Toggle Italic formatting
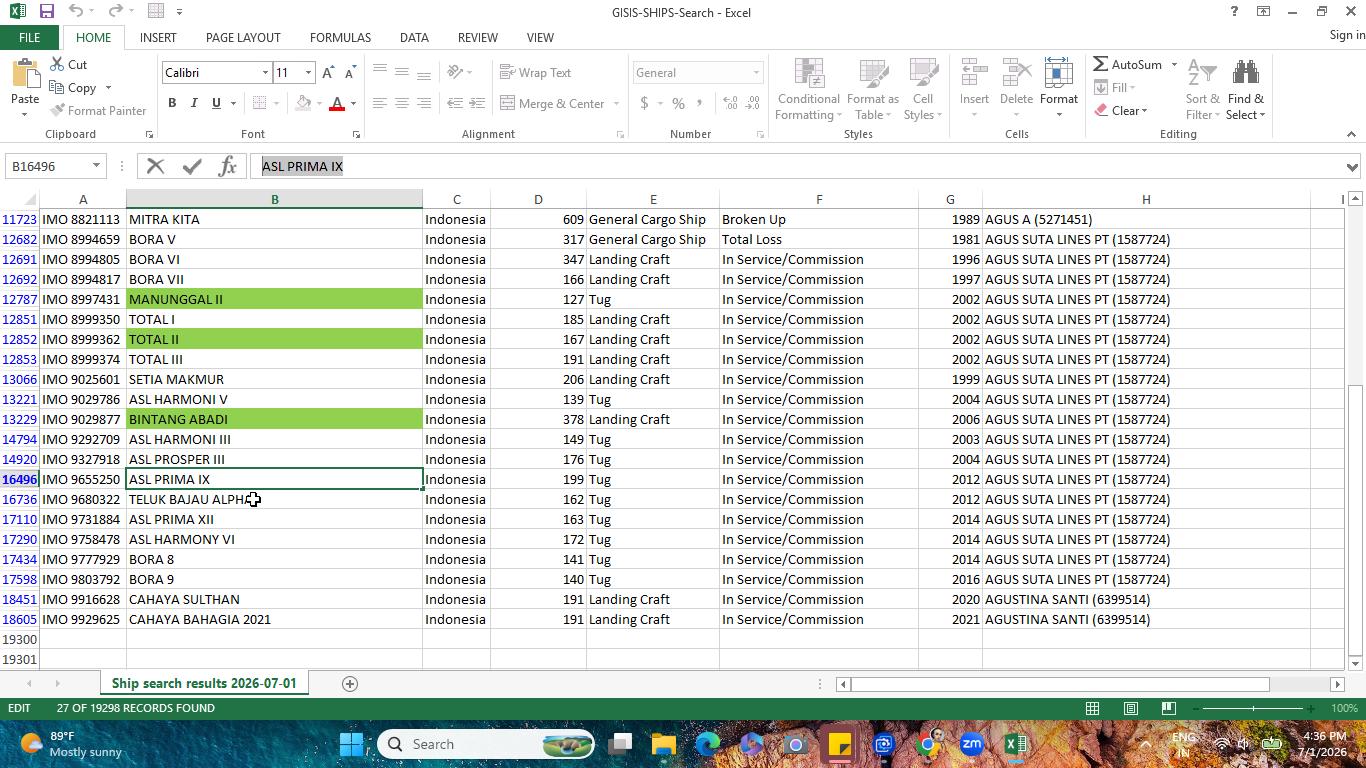 click(194, 103)
